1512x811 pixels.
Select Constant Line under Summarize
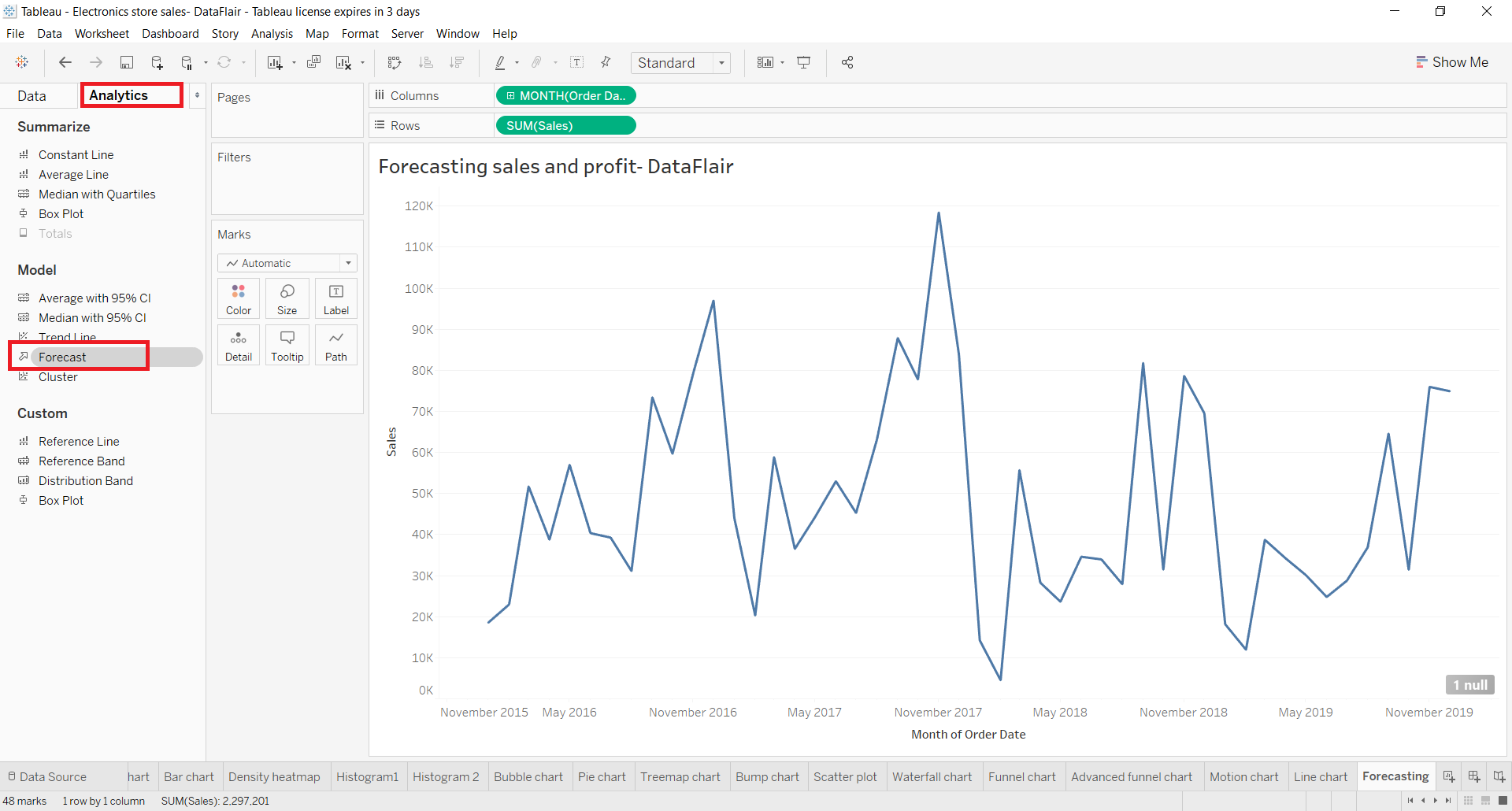point(76,154)
